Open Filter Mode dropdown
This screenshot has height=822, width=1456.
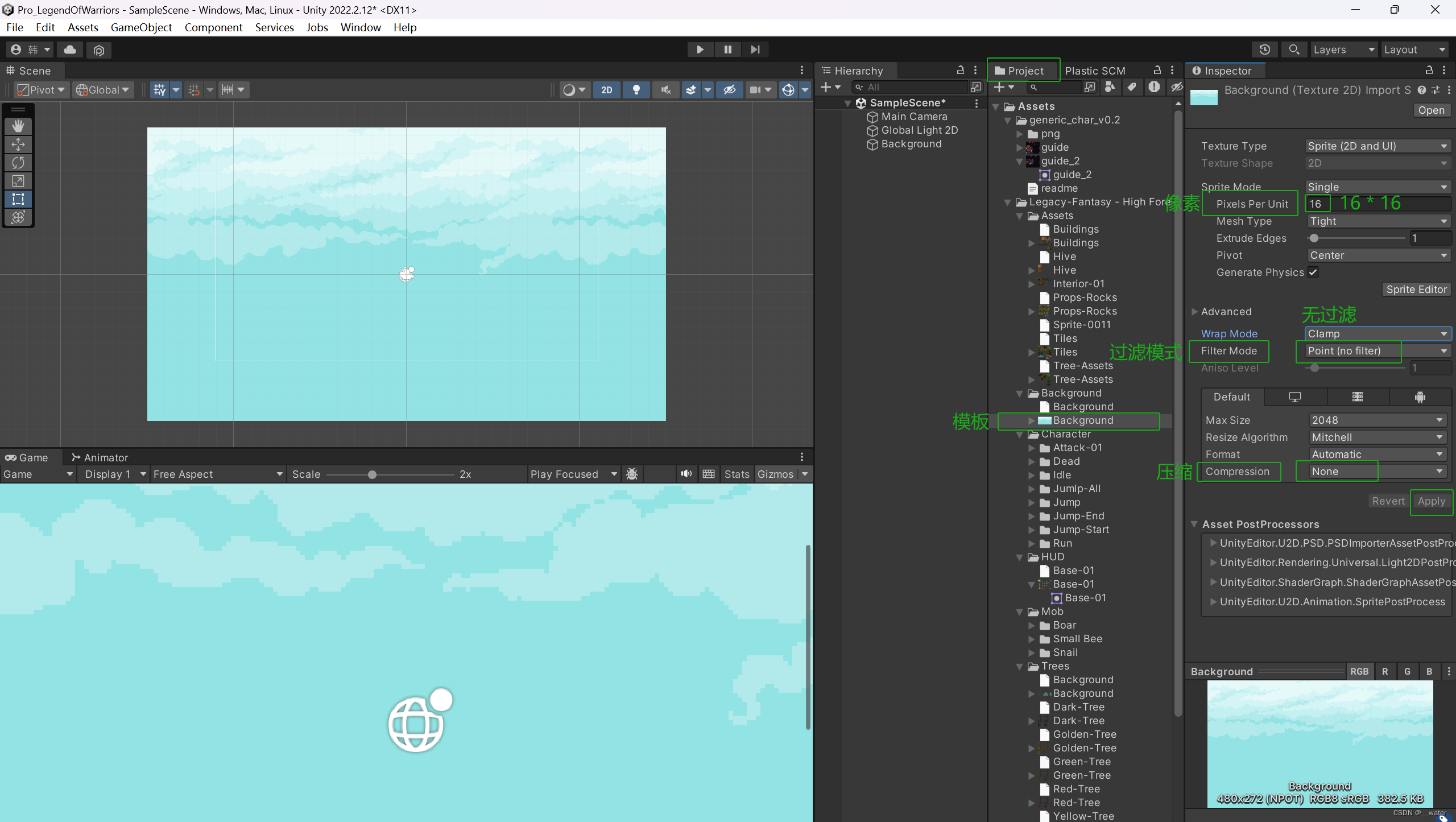click(1376, 351)
